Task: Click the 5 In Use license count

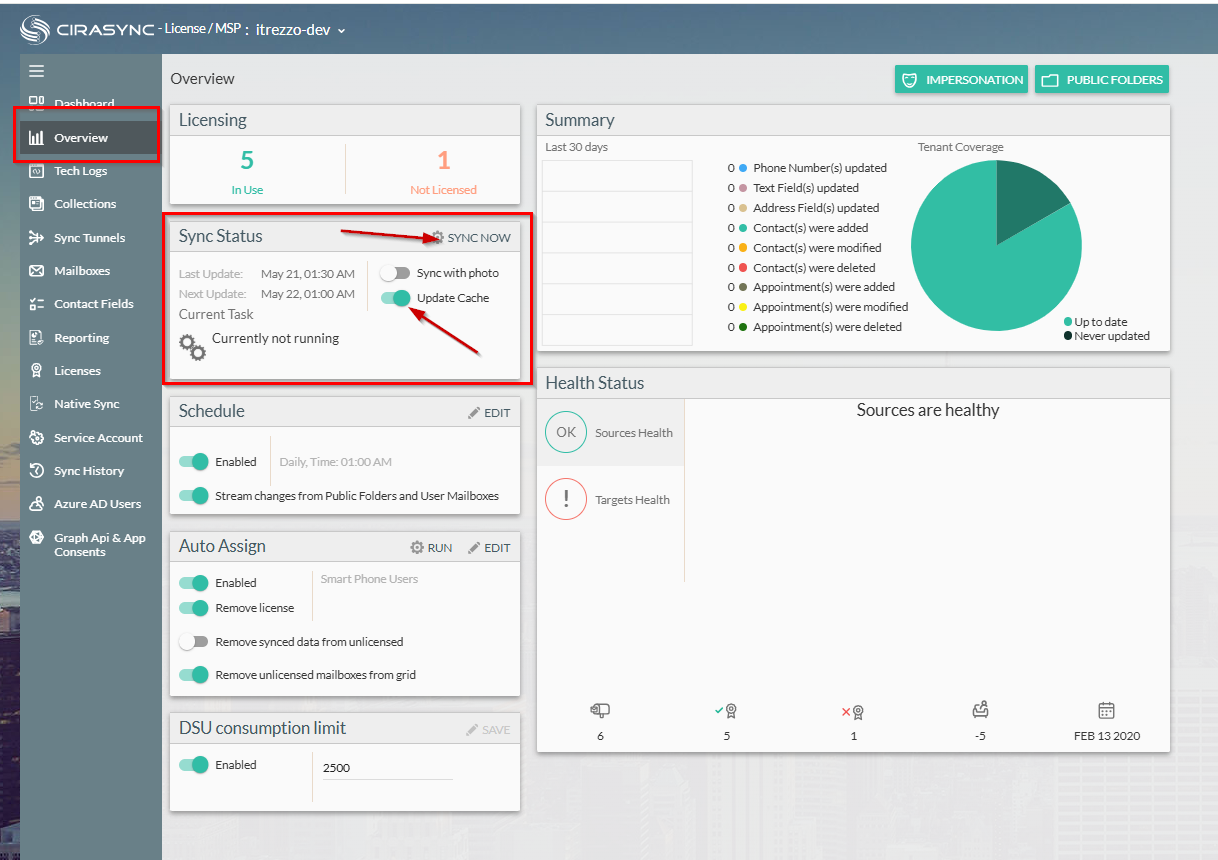Action: pyautogui.click(x=247, y=160)
